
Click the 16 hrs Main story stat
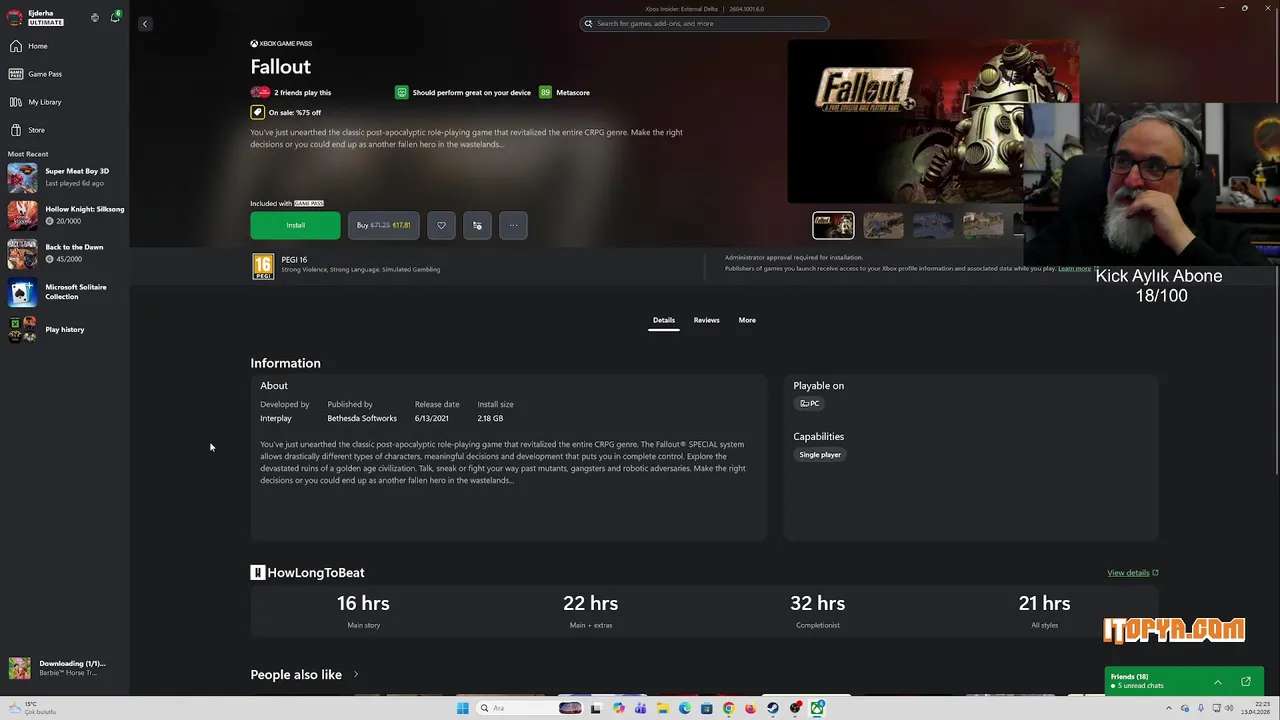click(363, 611)
